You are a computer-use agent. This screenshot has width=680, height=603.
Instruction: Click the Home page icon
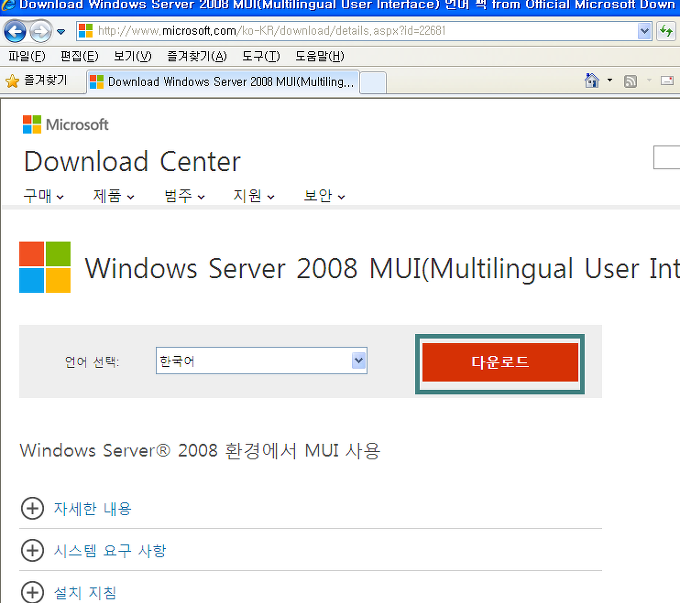(x=592, y=81)
